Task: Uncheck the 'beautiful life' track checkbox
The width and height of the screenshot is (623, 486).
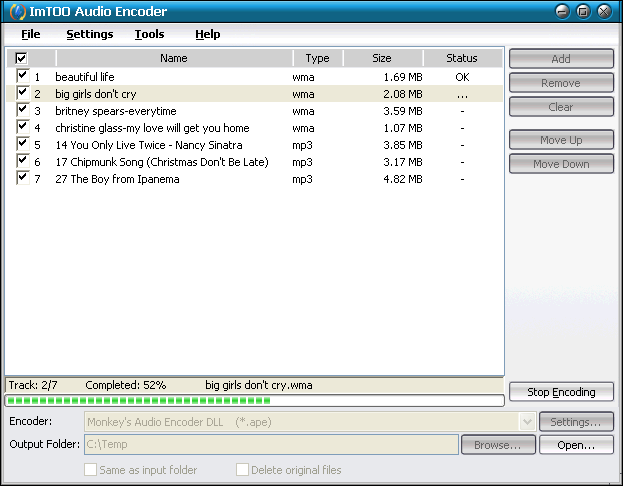Action: tap(22, 76)
